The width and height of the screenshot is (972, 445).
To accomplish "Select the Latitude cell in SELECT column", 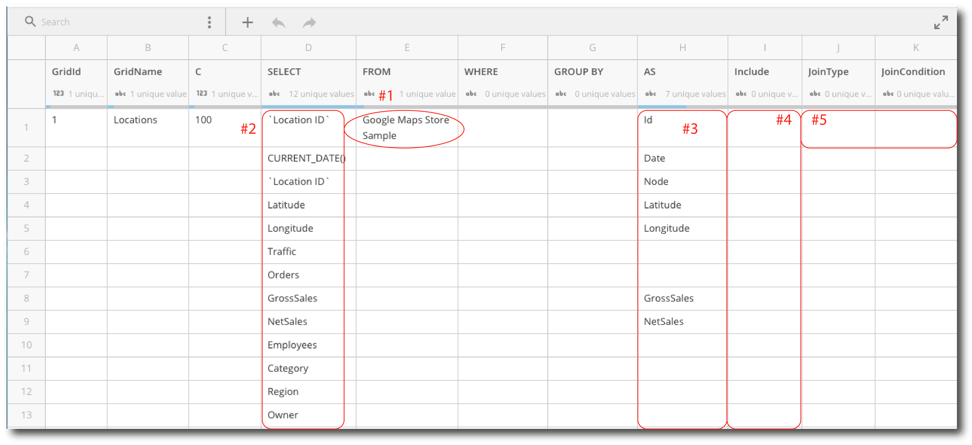I will click(x=309, y=205).
